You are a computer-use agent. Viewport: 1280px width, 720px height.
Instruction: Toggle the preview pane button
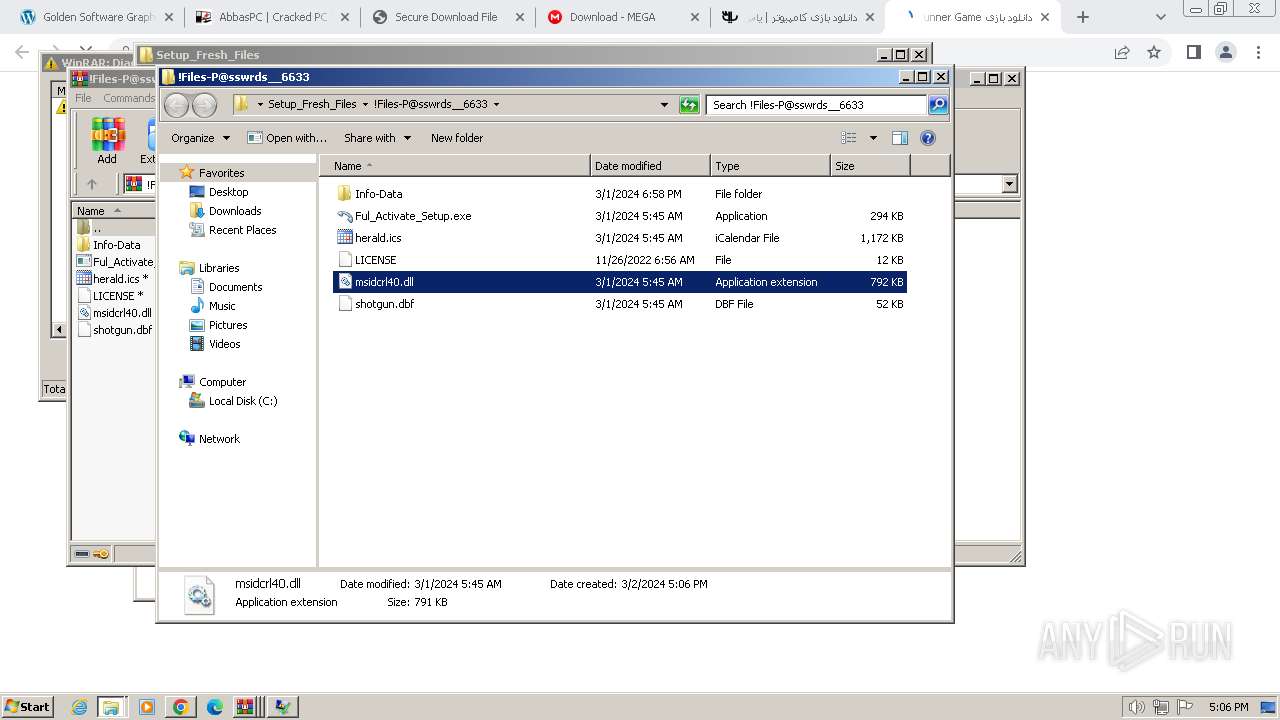tap(899, 138)
